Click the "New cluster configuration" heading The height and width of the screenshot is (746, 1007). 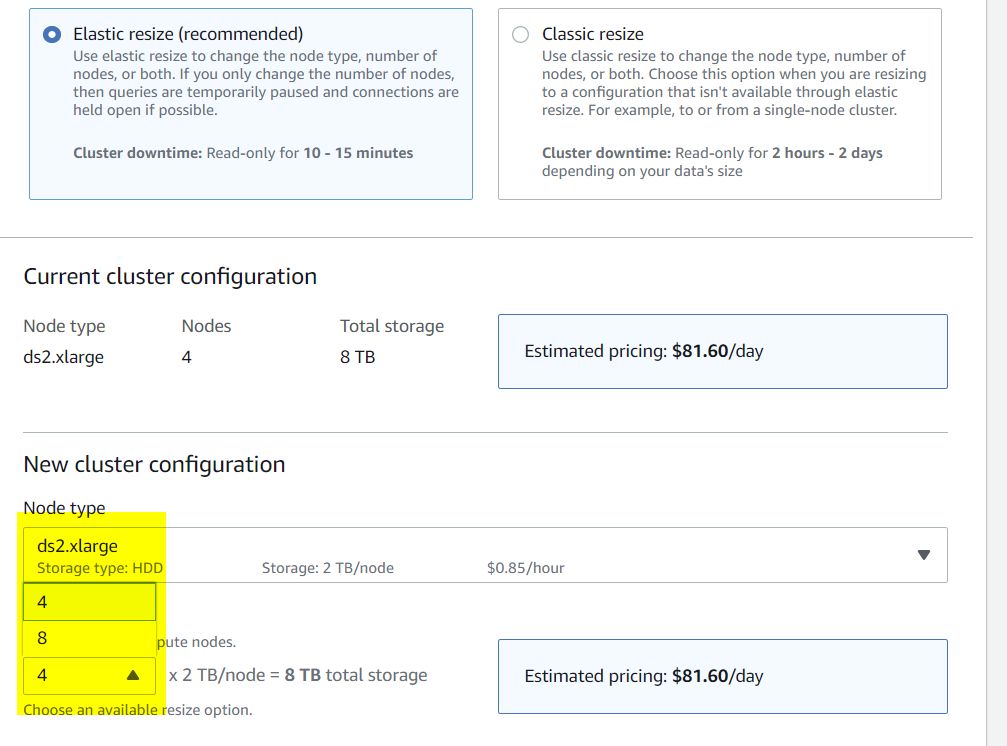pos(154,464)
